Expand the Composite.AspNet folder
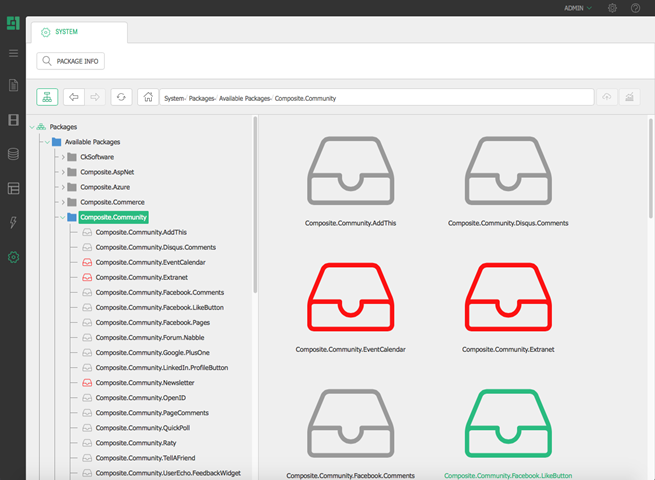The image size is (655, 480). (62, 172)
